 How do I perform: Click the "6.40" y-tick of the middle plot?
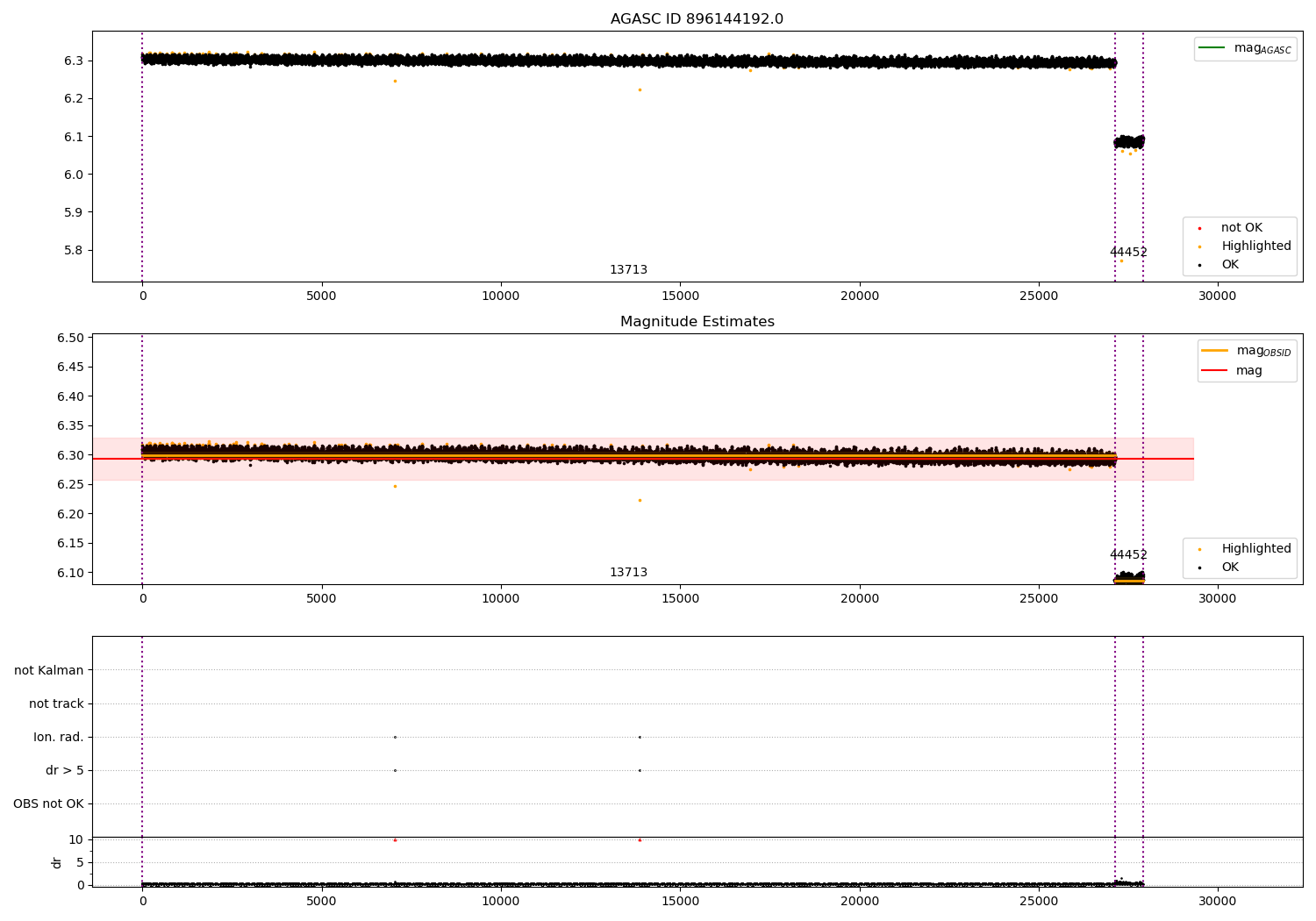[70, 396]
